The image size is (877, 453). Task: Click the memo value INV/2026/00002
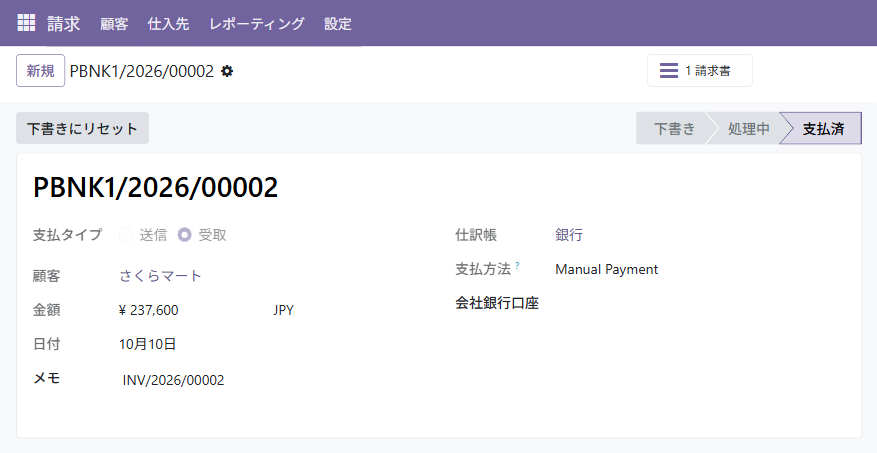point(173,380)
